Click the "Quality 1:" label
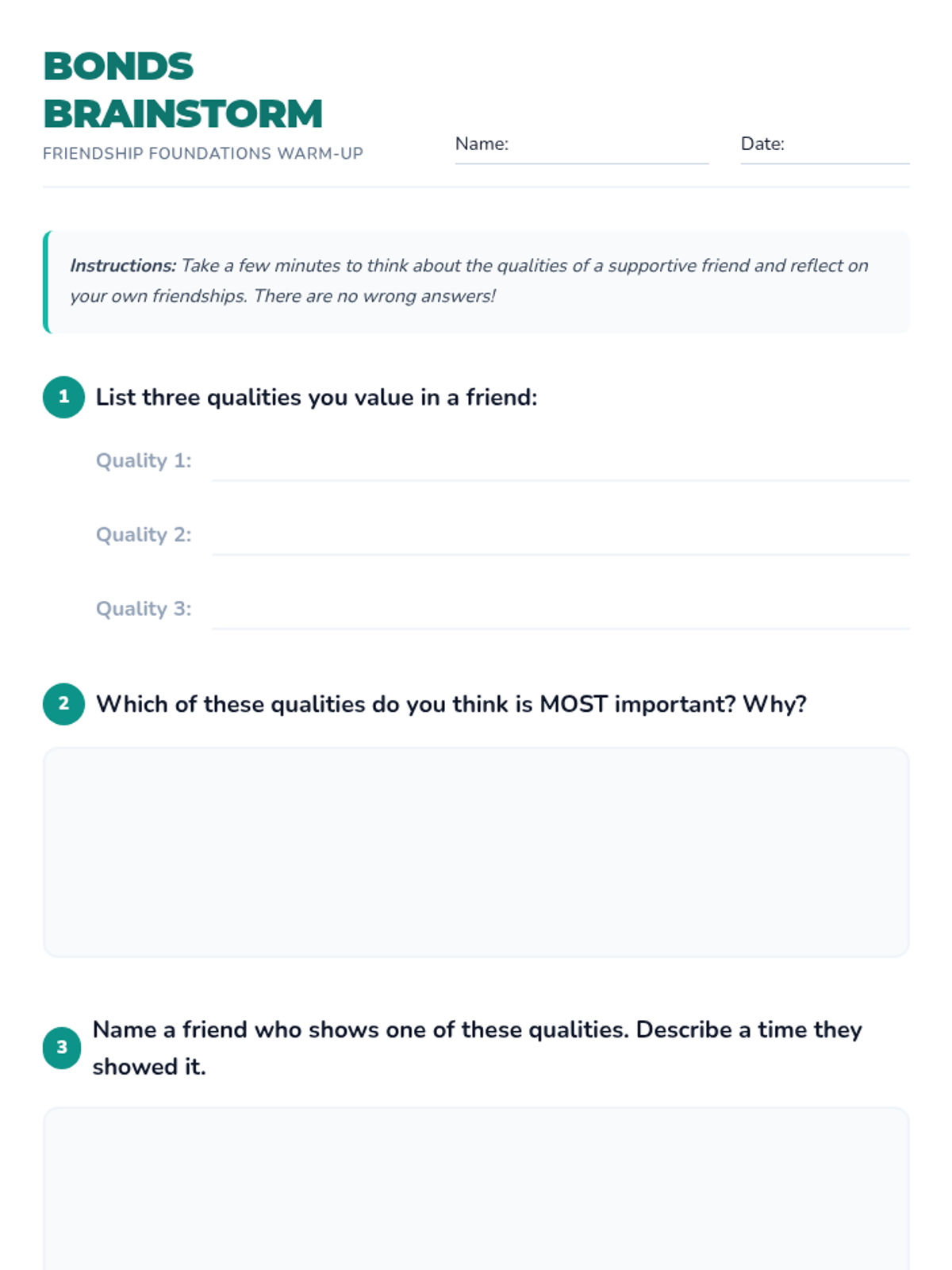Image resolution: width=952 pixels, height=1270 pixels. [x=144, y=460]
